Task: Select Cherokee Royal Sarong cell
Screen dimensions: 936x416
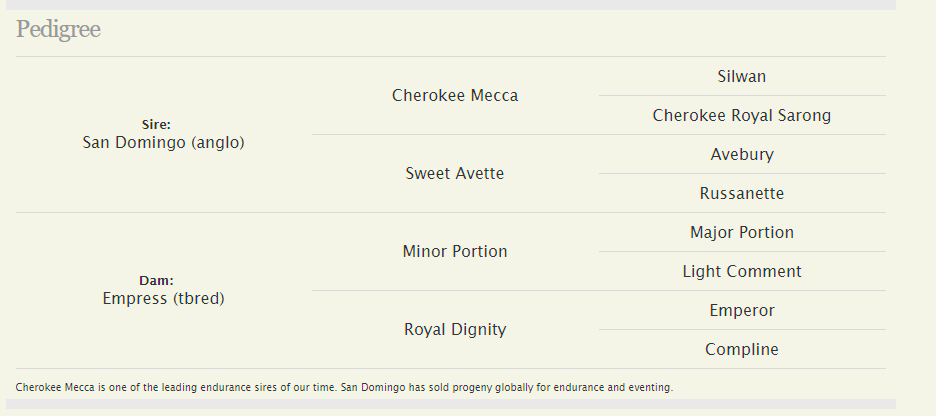Action: (742, 115)
